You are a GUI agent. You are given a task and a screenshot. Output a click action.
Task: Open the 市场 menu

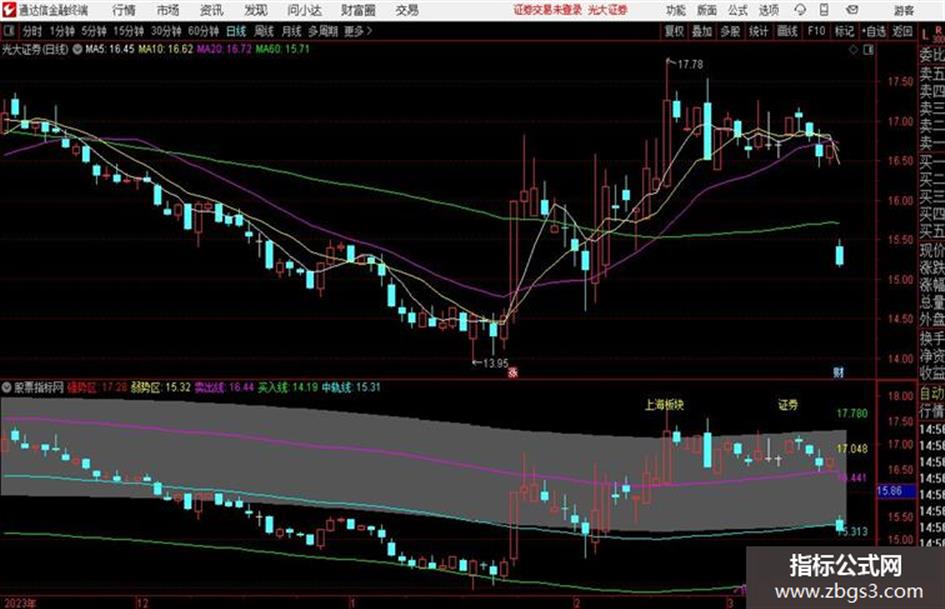tap(168, 10)
